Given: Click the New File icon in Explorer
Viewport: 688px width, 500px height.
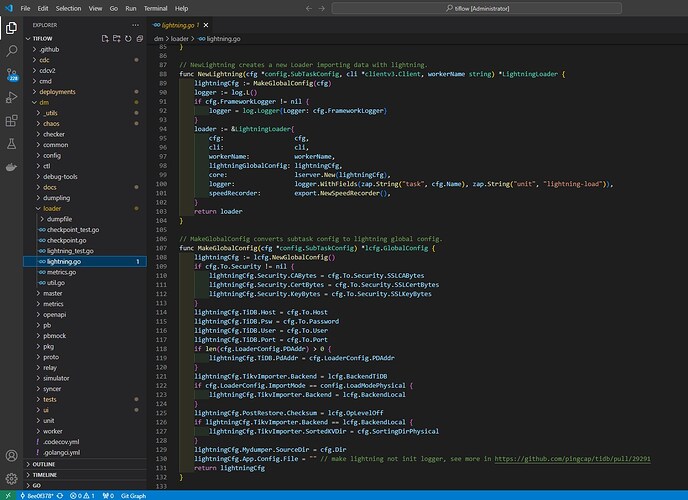Looking at the screenshot, I should [105, 39].
